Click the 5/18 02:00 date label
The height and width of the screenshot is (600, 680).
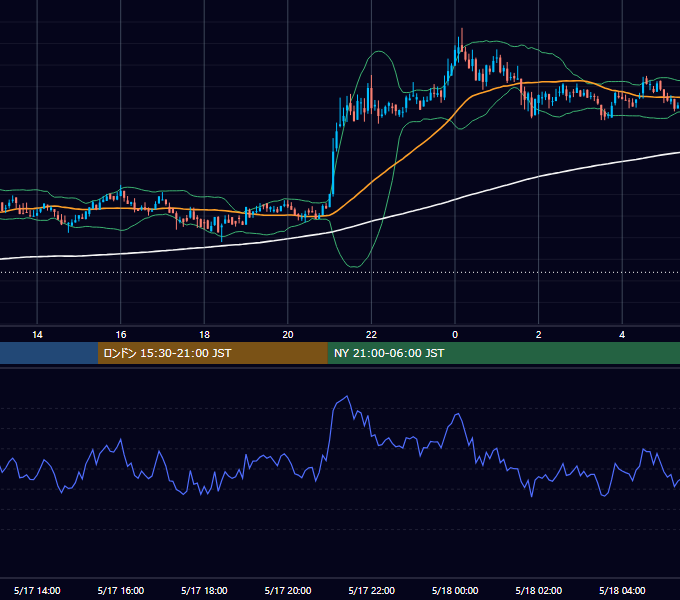[539, 590]
